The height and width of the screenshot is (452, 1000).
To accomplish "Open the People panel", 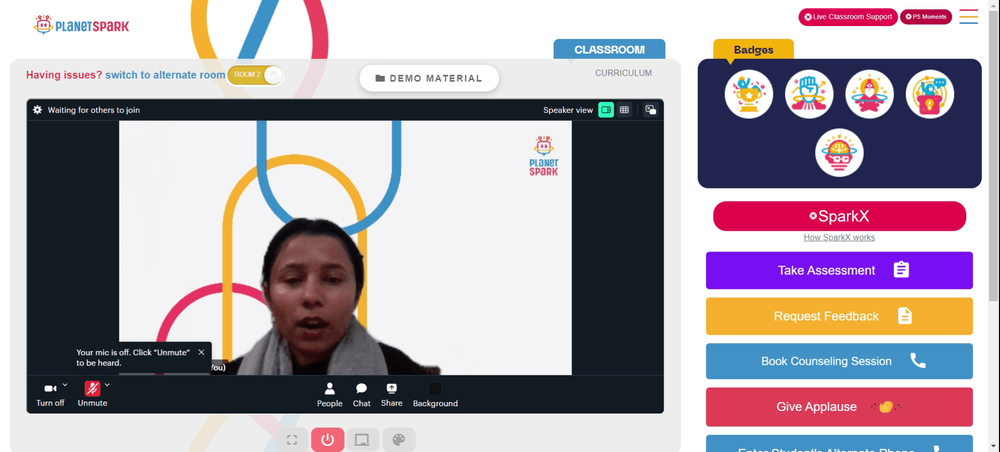I will 330,395.
